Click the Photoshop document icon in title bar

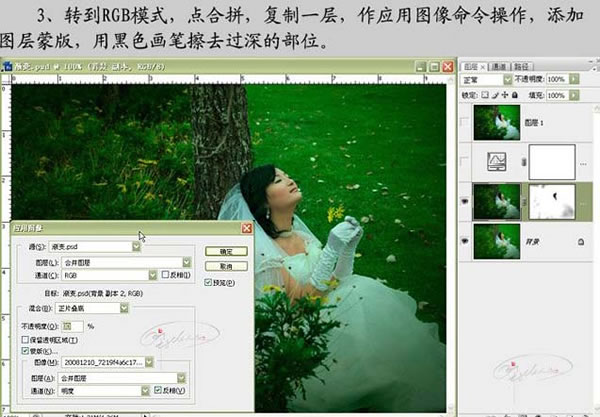pyautogui.click(x=7, y=67)
